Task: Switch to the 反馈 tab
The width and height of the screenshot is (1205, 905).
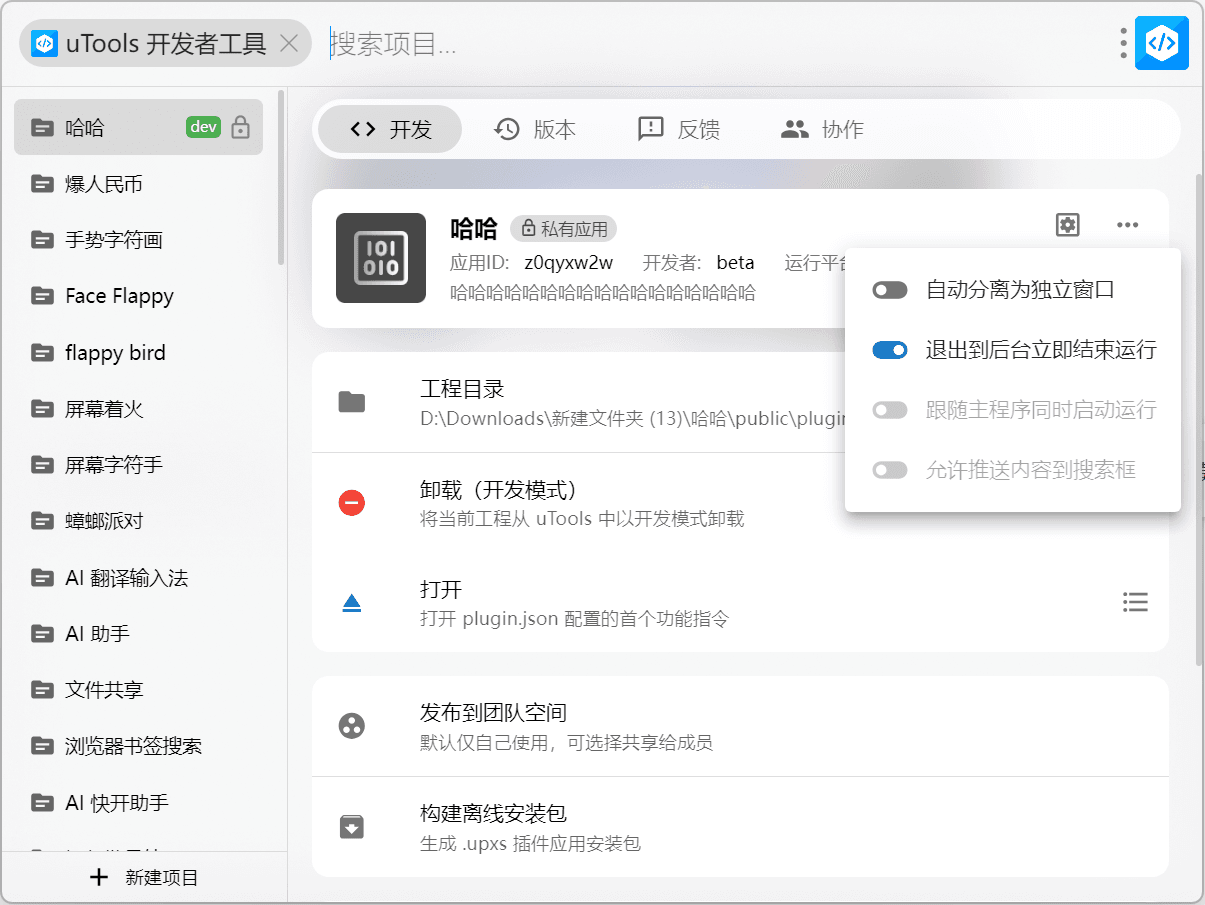Action: click(x=679, y=129)
